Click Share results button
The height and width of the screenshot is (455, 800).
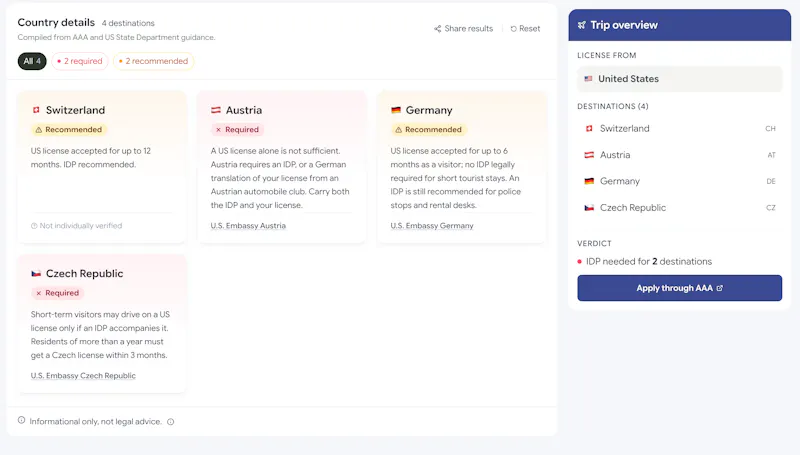(x=464, y=29)
